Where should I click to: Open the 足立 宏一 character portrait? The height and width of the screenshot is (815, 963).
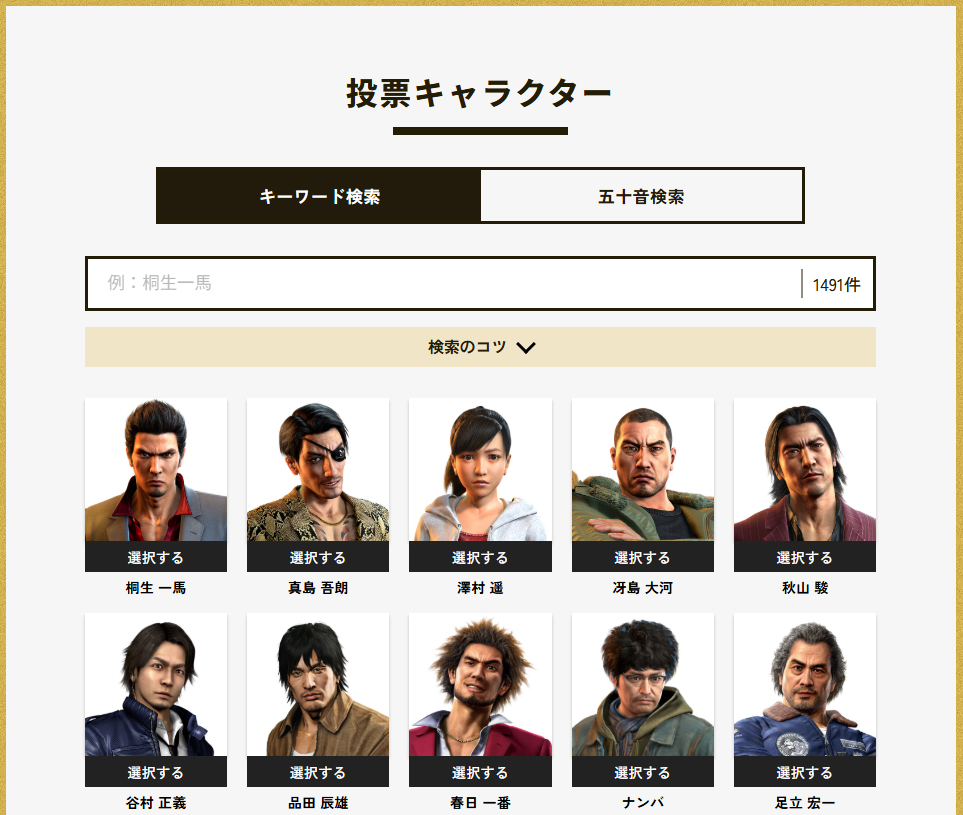pyautogui.click(x=805, y=685)
